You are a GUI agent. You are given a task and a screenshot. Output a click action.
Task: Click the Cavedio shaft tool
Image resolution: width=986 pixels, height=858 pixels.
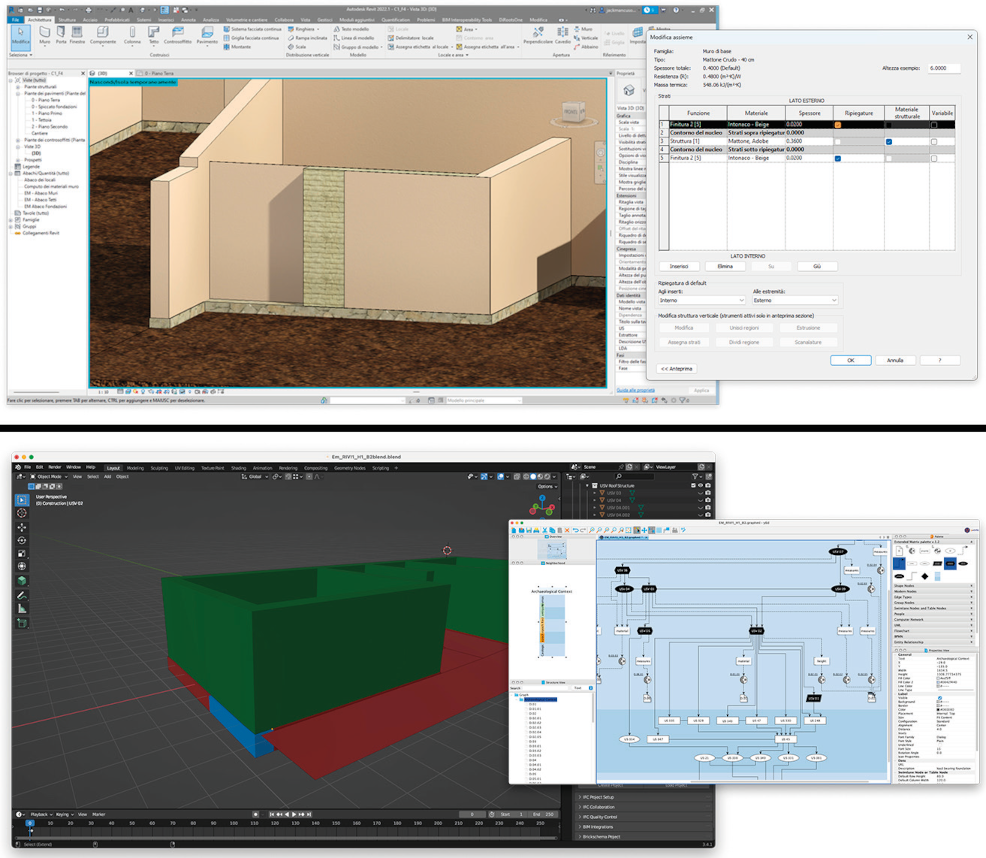(563, 36)
